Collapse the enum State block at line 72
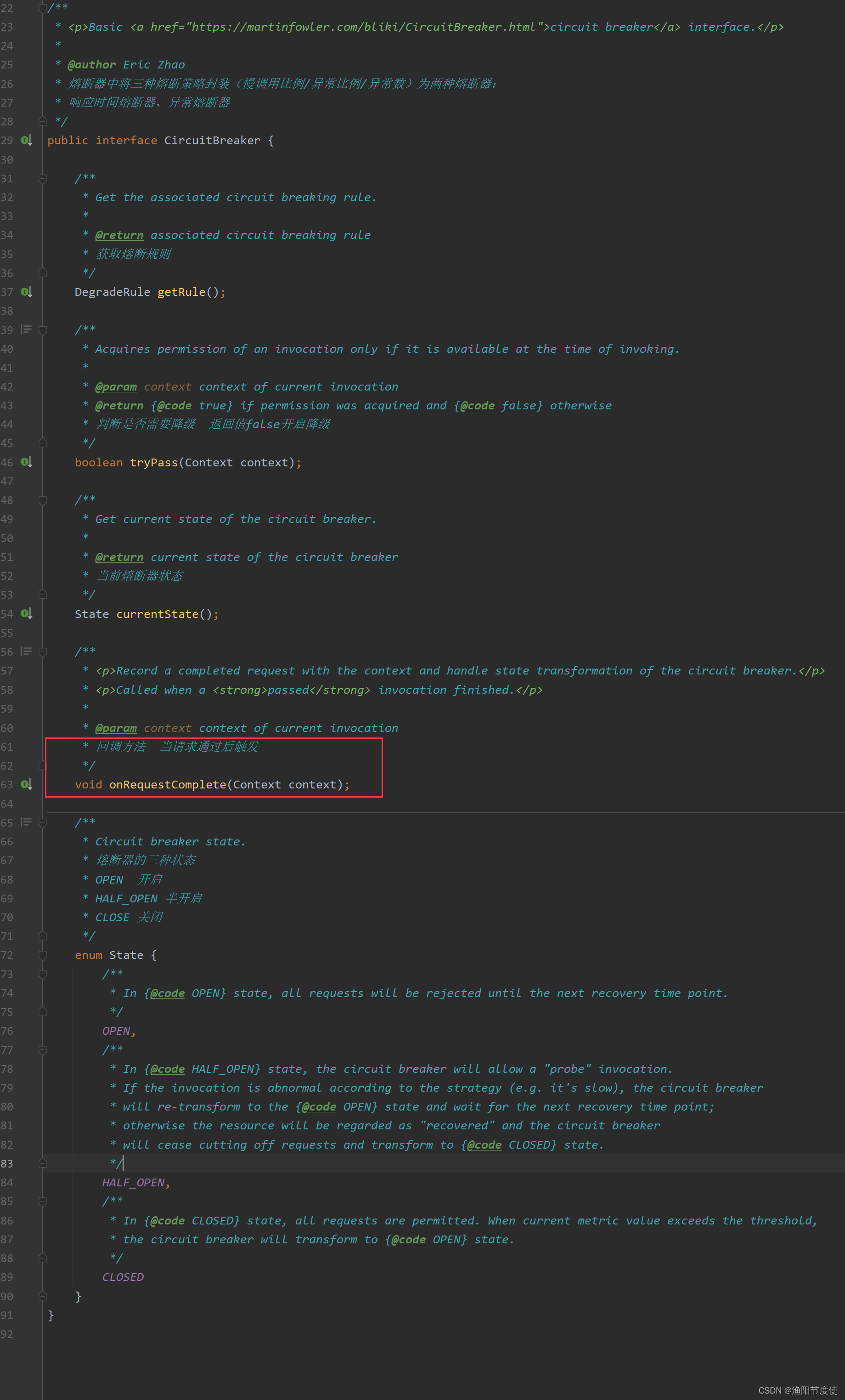Screen dimensions: 845x1400 [43, 955]
